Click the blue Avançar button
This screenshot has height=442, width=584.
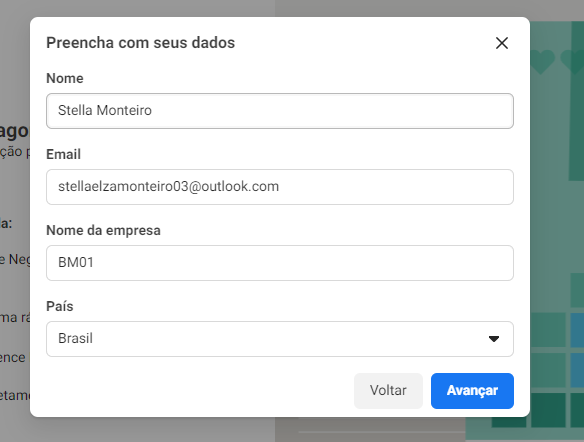(x=472, y=391)
